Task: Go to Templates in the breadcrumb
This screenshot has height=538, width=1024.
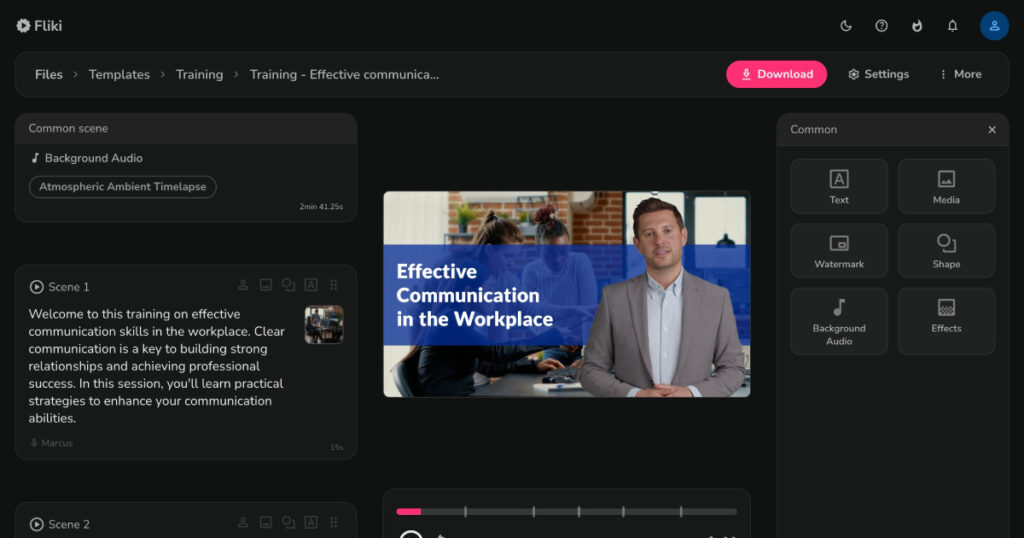Action: point(119,74)
